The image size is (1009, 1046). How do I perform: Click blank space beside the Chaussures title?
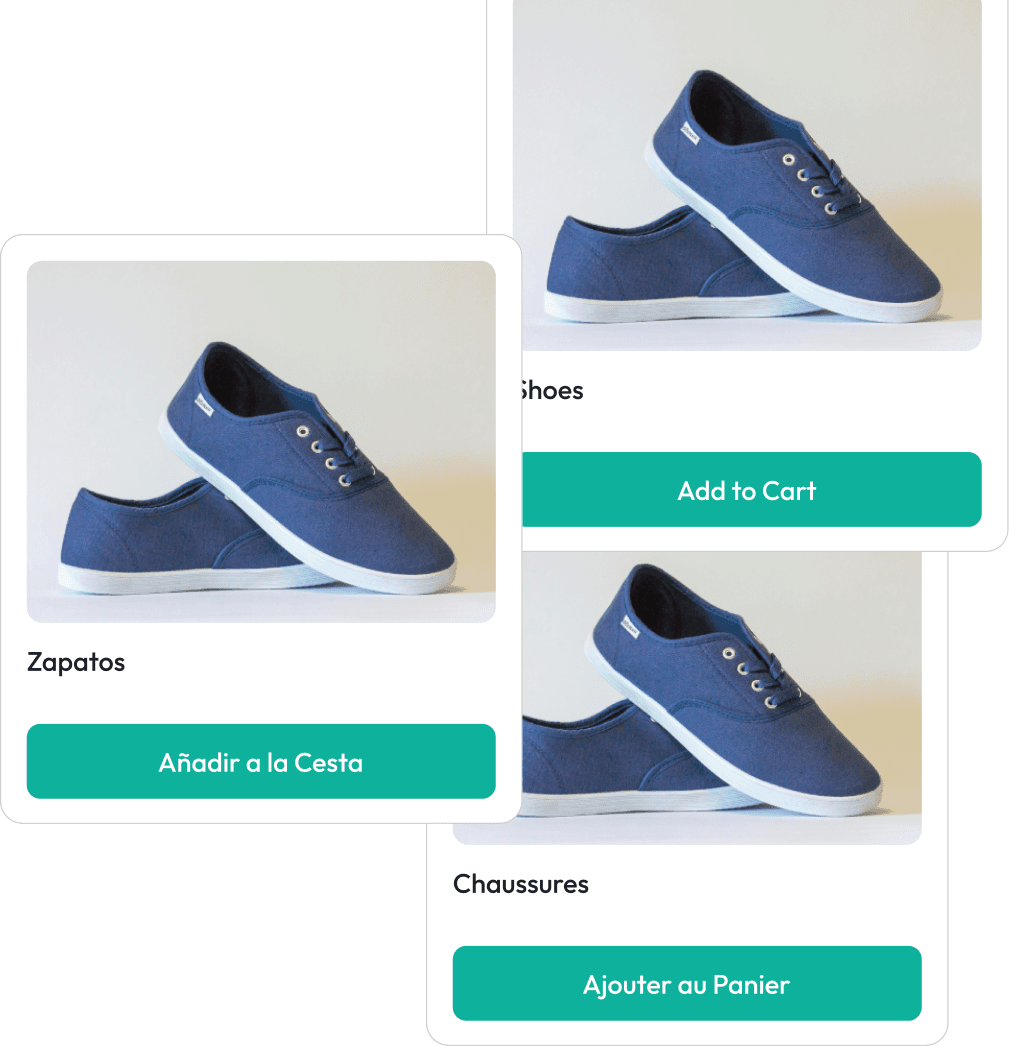click(x=755, y=884)
